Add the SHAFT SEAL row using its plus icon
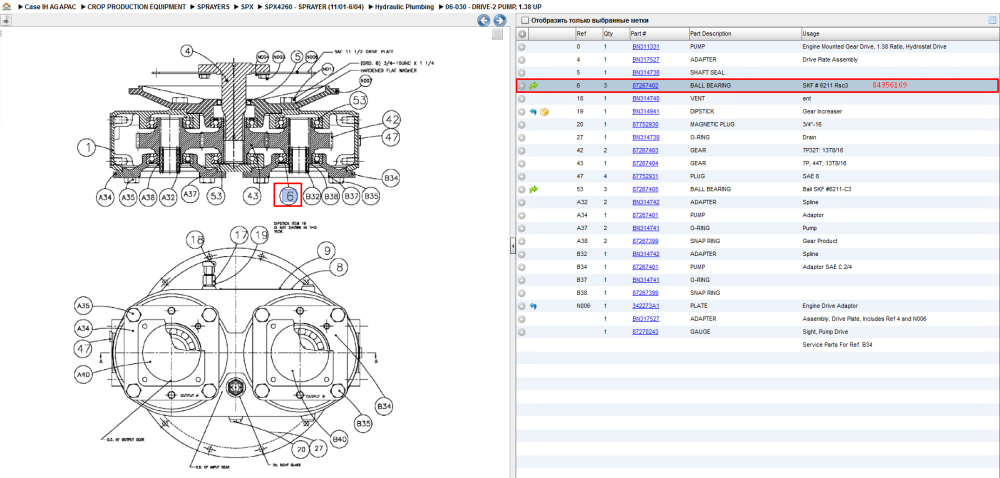Viewport: 1000px width, 478px height. (x=522, y=73)
